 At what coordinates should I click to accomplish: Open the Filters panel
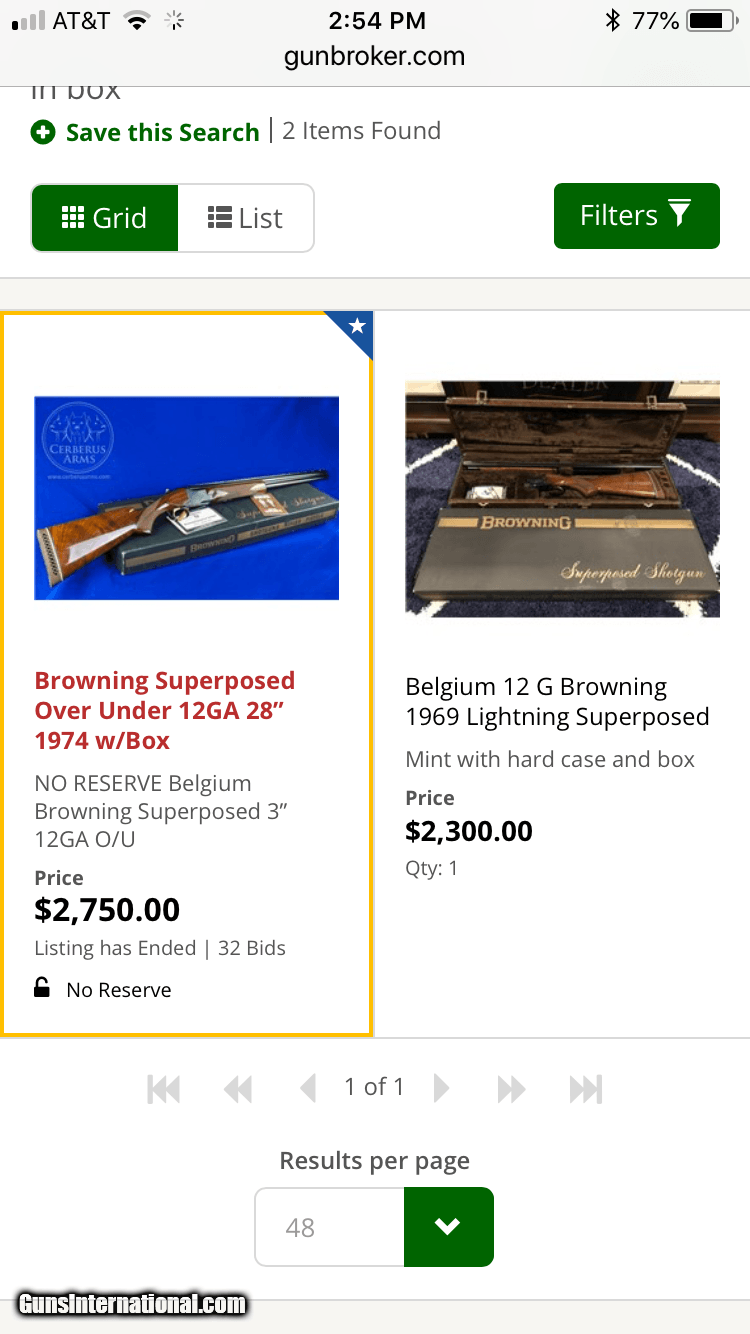[636, 216]
